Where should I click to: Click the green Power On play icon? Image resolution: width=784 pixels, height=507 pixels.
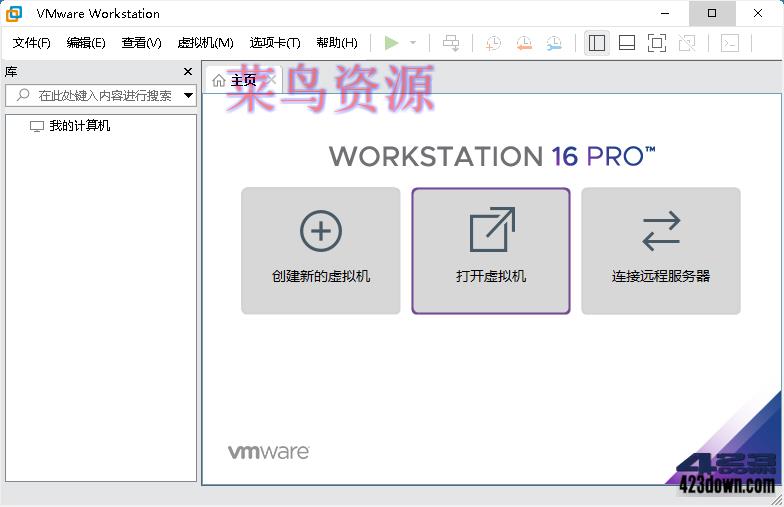pos(392,43)
